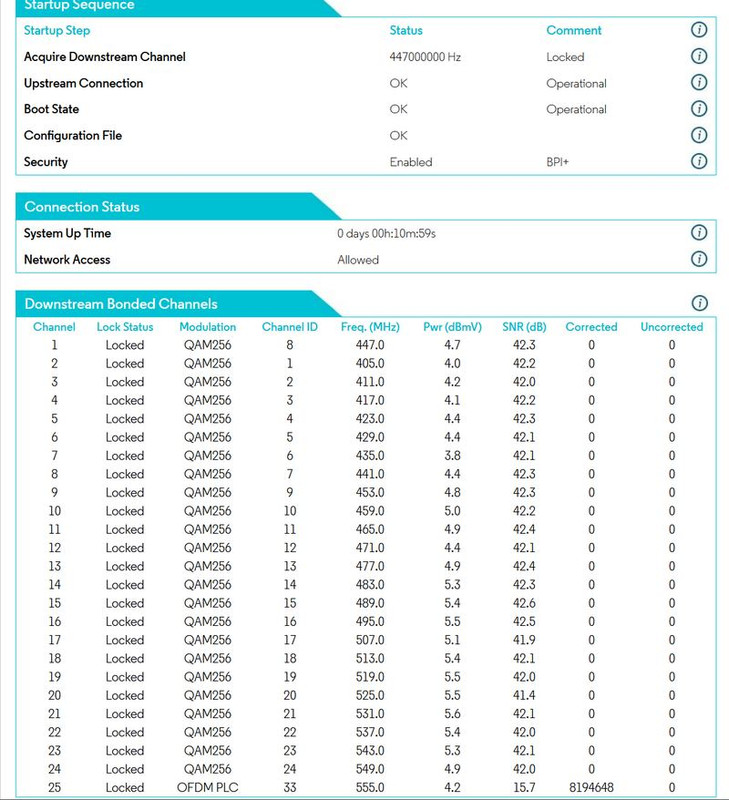
Task: Click the BPI+ security comment
Action: 557,162
